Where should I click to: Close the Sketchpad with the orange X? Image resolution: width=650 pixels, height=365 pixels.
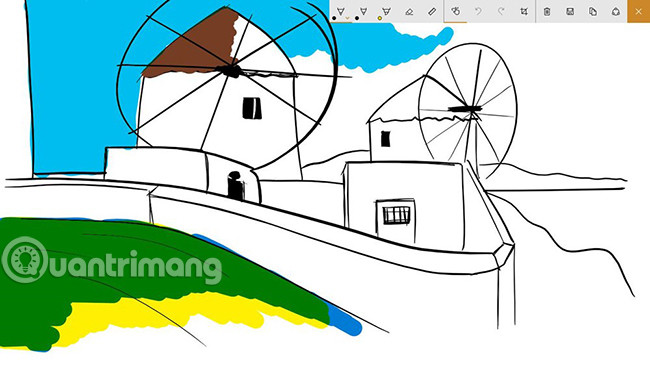pyautogui.click(x=638, y=11)
